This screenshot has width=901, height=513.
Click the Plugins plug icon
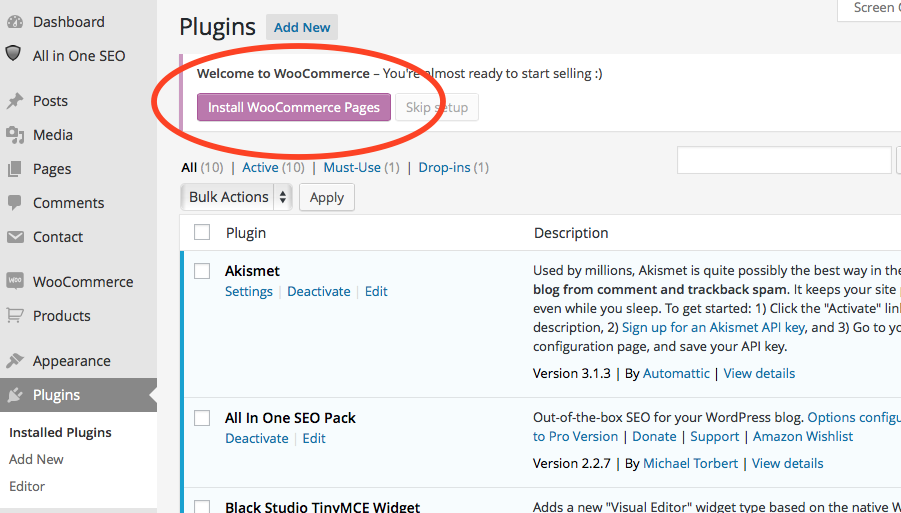(15, 395)
